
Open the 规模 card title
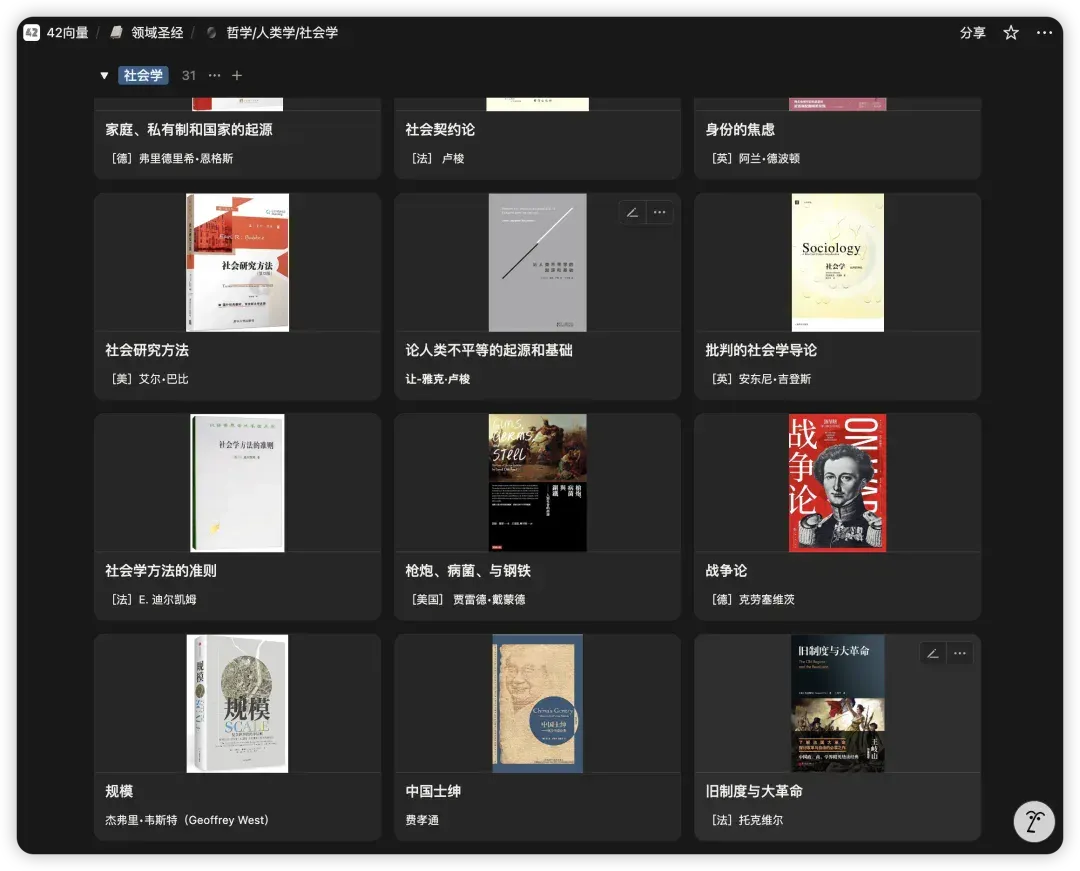click(x=119, y=791)
